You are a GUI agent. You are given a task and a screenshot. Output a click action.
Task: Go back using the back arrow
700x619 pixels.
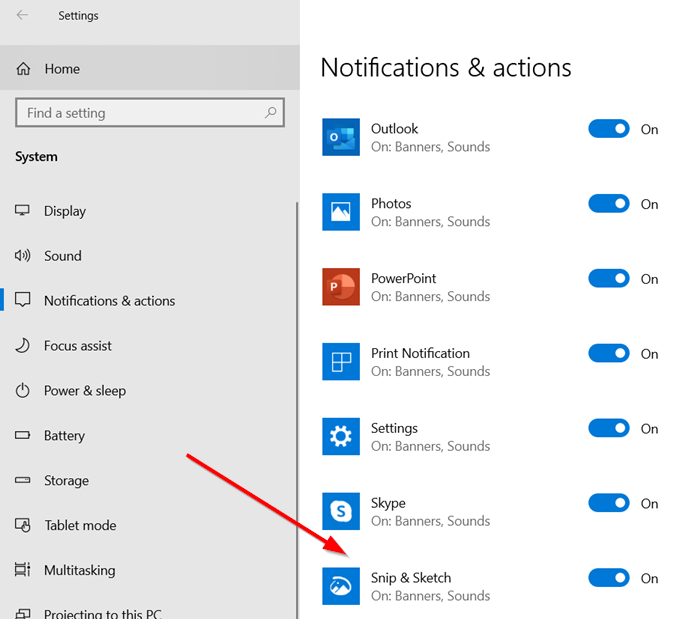(22, 16)
